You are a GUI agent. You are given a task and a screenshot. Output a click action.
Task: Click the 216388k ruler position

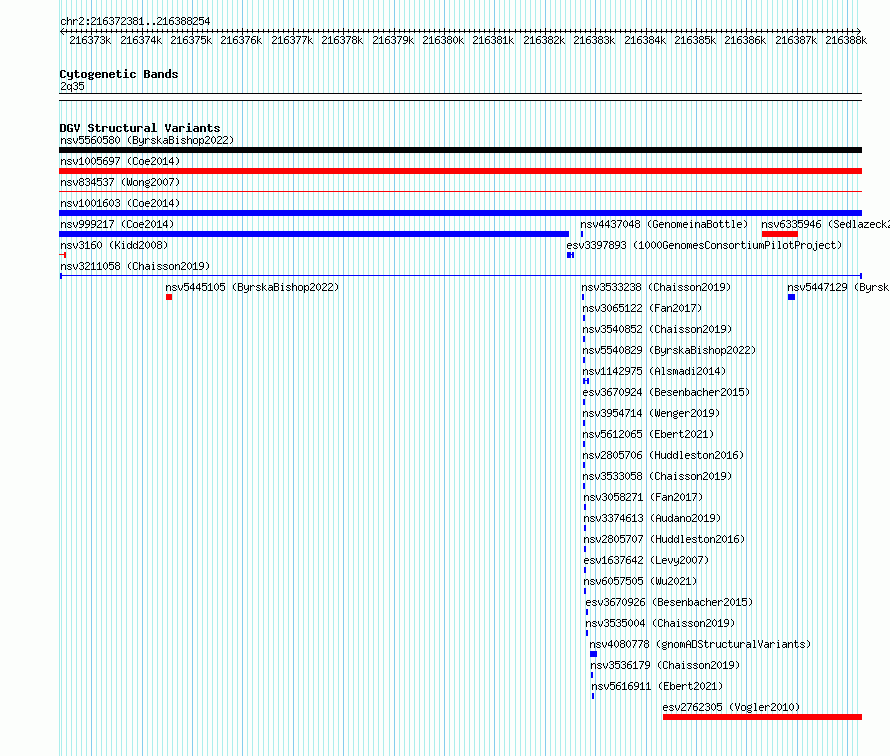pos(846,40)
